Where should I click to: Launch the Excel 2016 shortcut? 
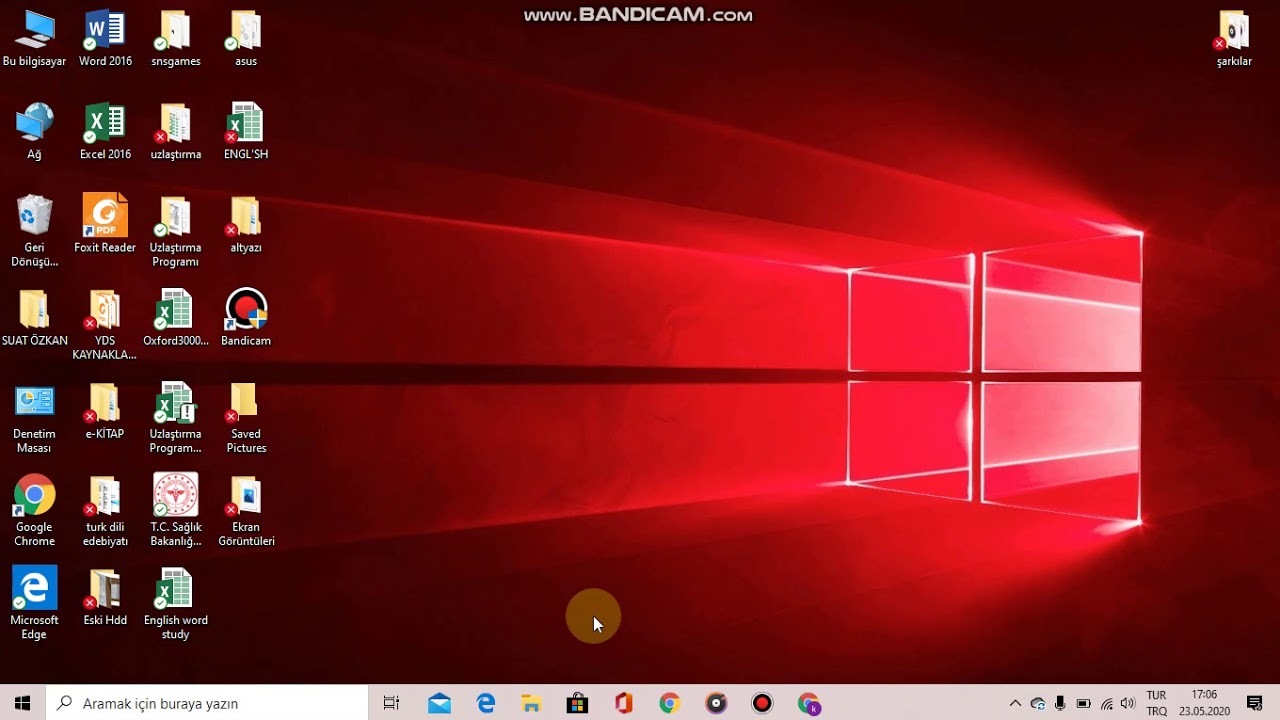pos(105,132)
